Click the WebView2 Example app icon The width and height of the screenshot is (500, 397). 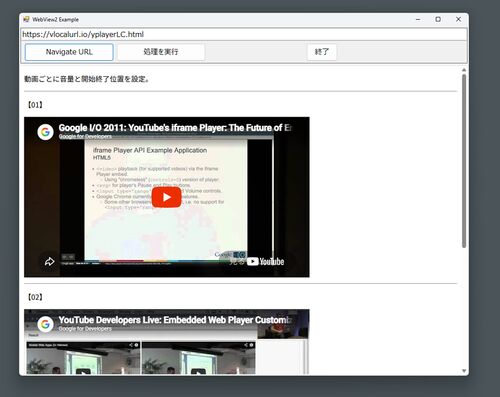[26, 19]
